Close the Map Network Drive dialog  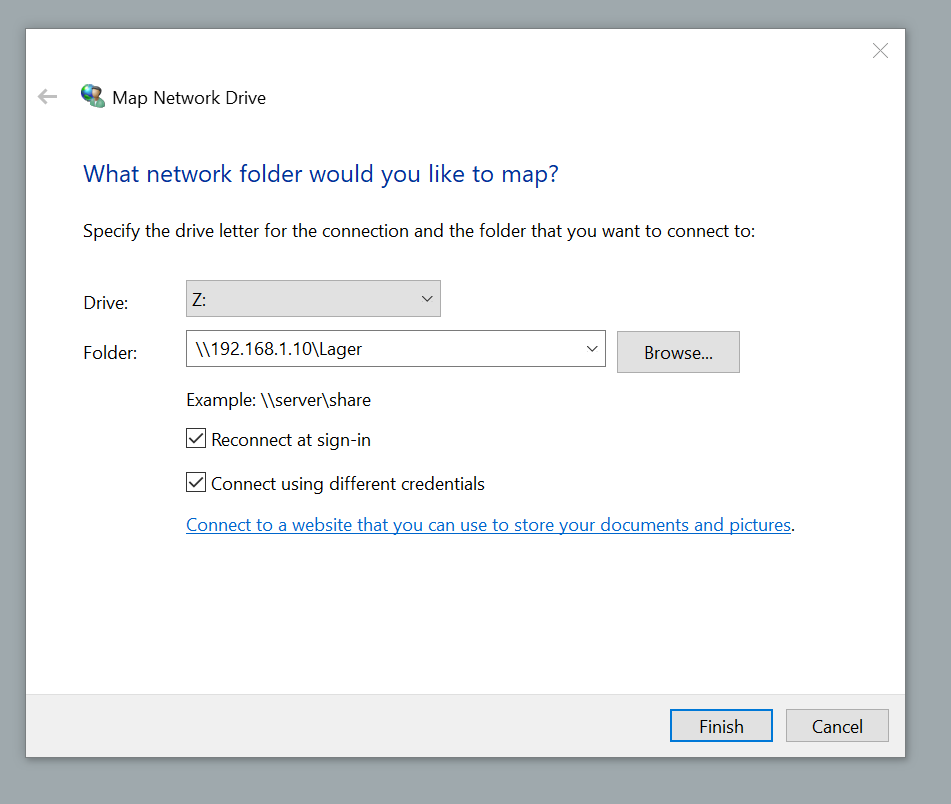880,51
